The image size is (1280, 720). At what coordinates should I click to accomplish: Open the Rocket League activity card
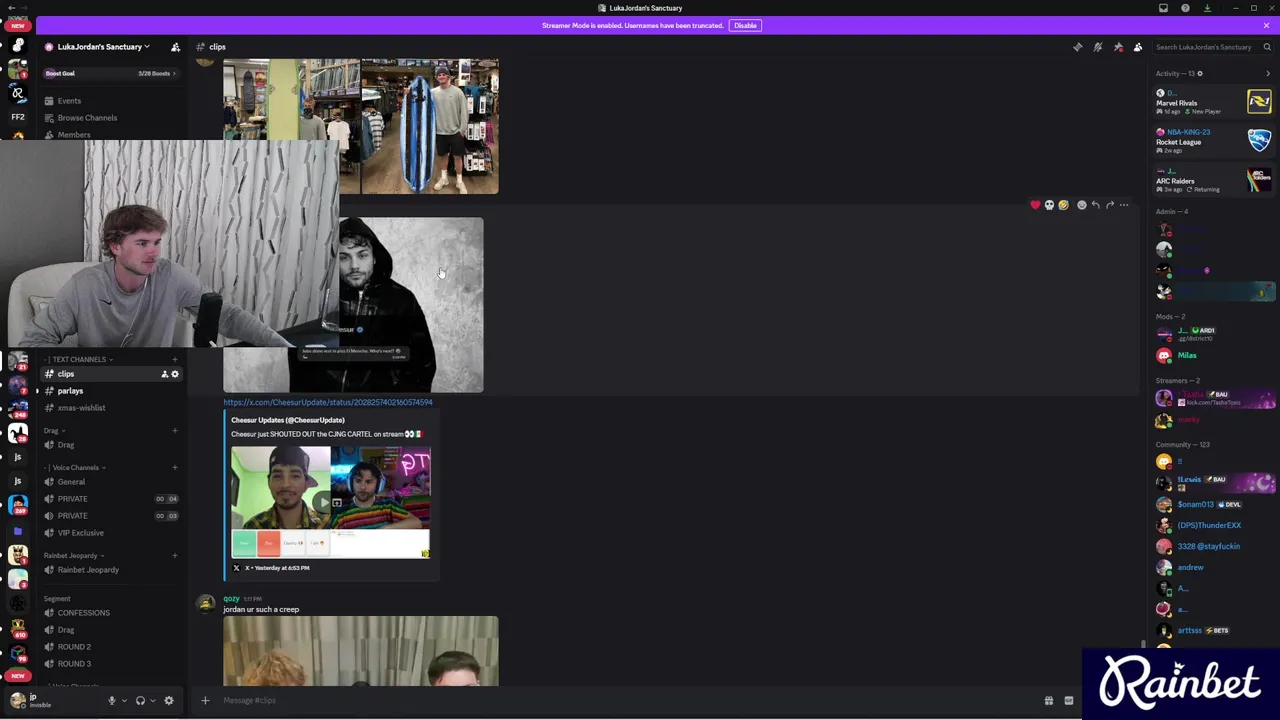1213,141
